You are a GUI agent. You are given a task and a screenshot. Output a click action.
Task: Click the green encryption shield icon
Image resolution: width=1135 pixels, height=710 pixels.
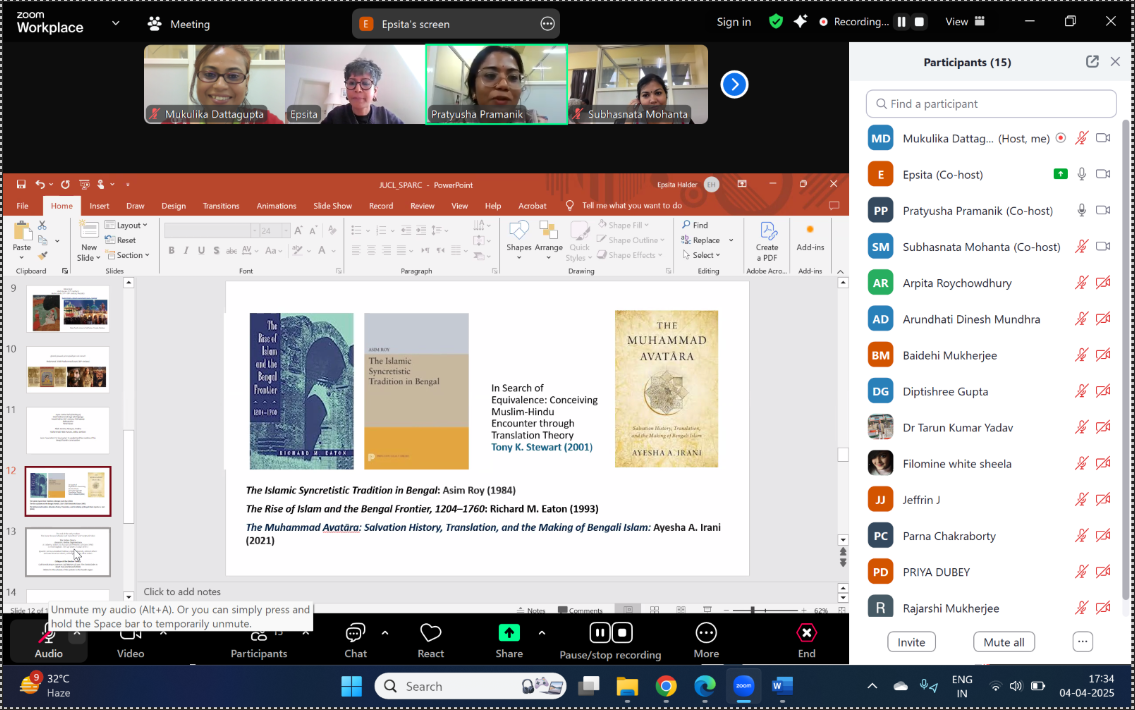pyautogui.click(x=775, y=22)
